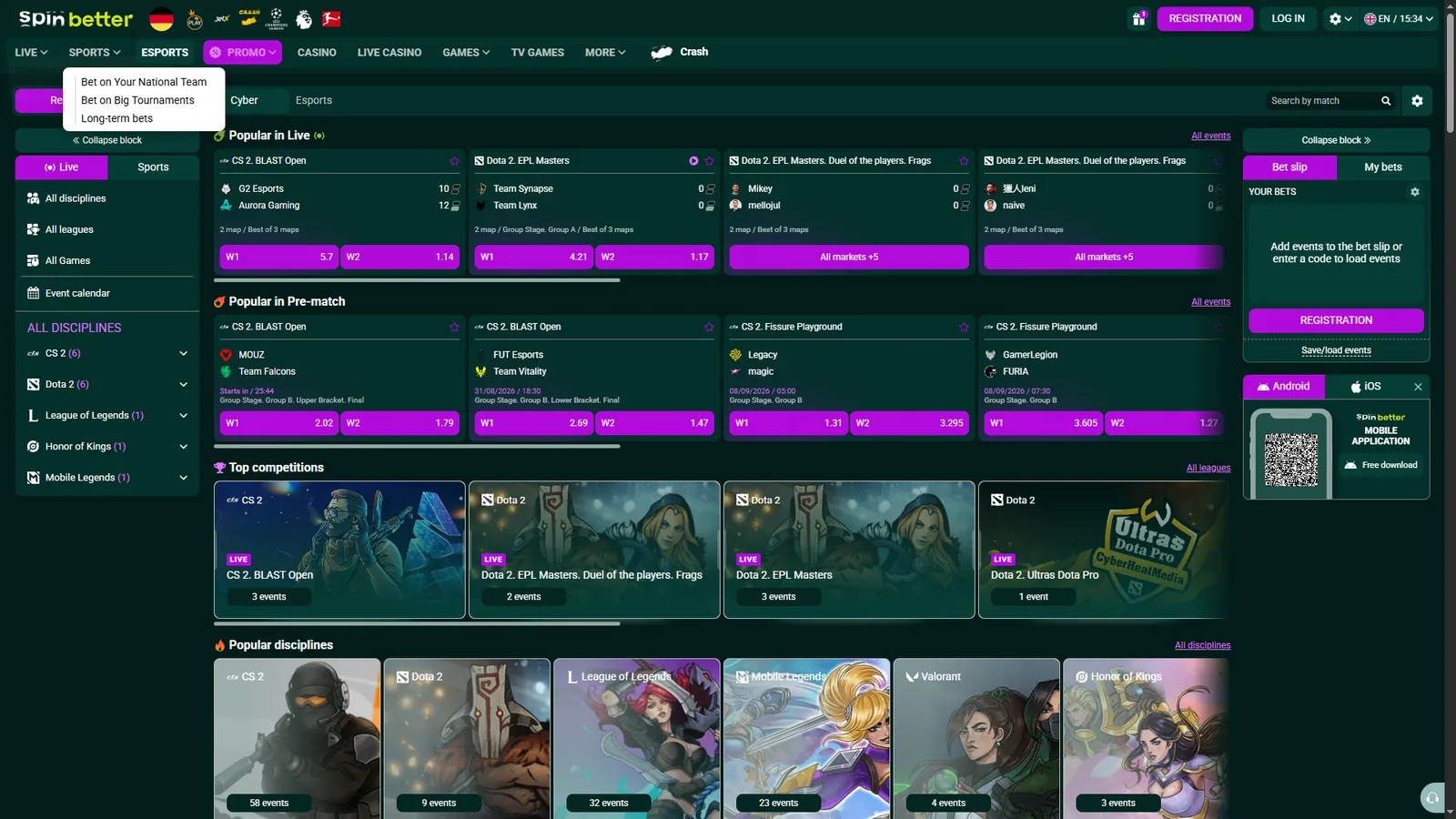Open the Premier League lion icon
Viewport: 1456px width, 819px height.
(304, 18)
